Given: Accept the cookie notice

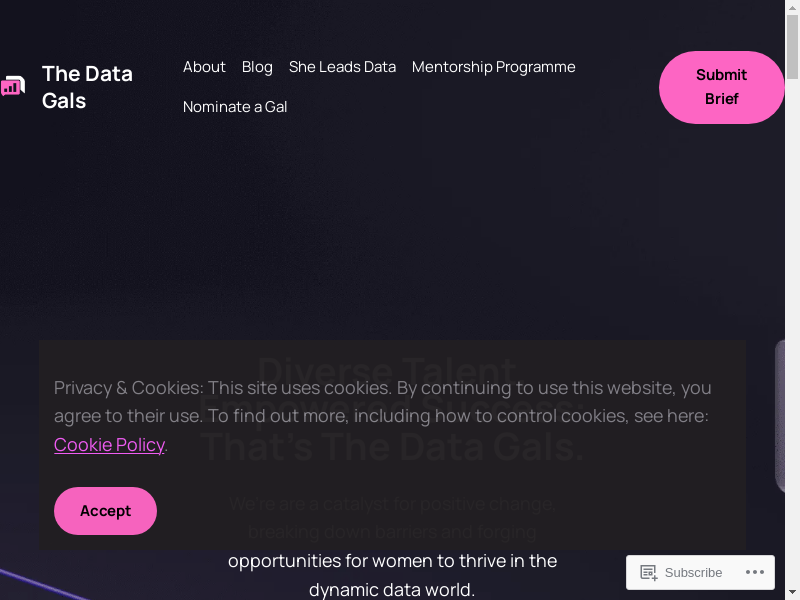Looking at the screenshot, I should coord(105,511).
